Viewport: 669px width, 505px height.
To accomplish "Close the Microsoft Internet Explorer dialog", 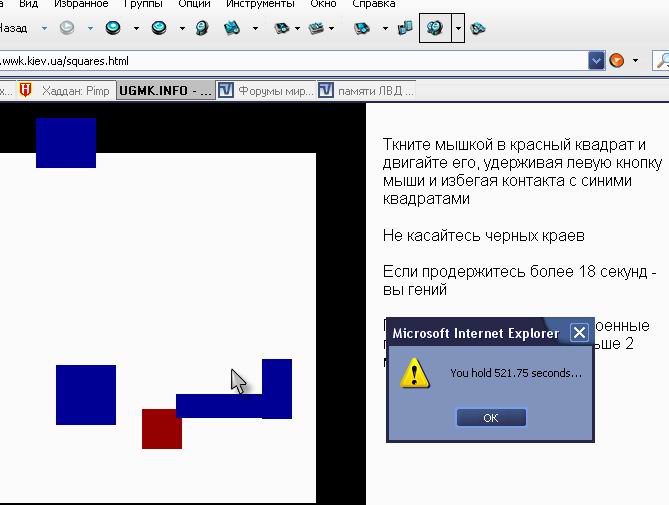I will click(x=578, y=333).
